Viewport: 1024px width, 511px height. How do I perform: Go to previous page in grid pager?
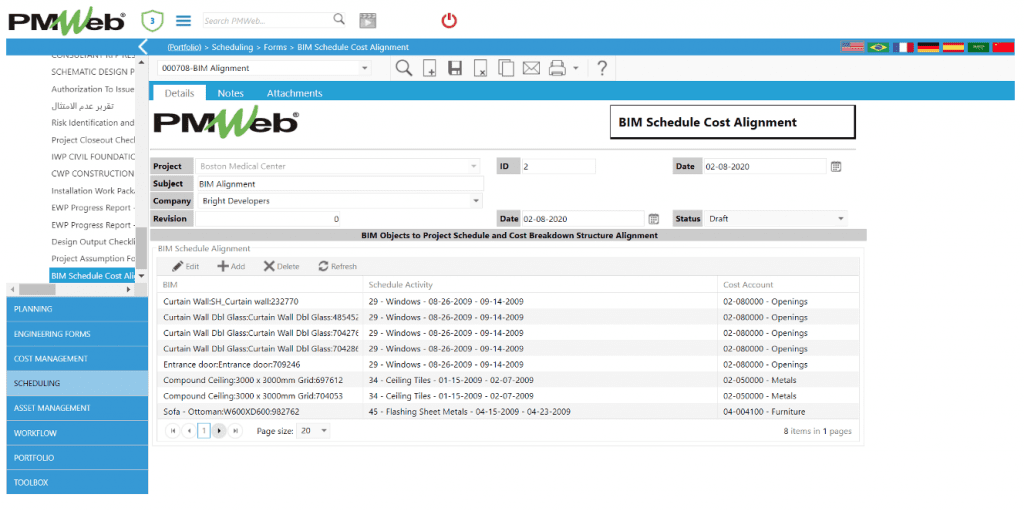pyautogui.click(x=188, y=431)
